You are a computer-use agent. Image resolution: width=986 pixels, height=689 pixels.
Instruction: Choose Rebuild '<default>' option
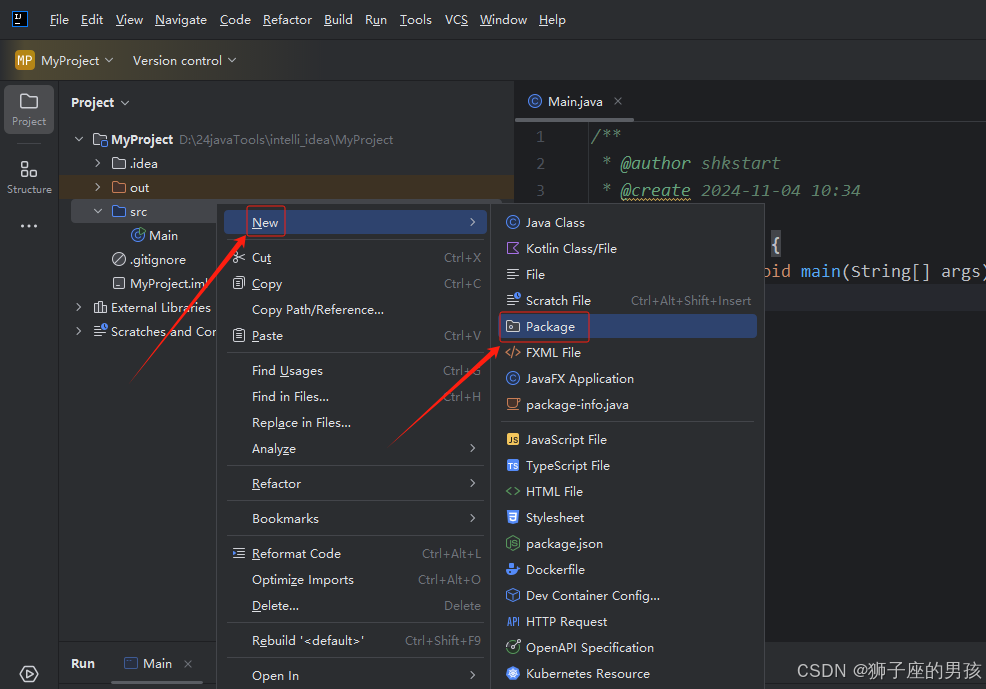[355, 640]
